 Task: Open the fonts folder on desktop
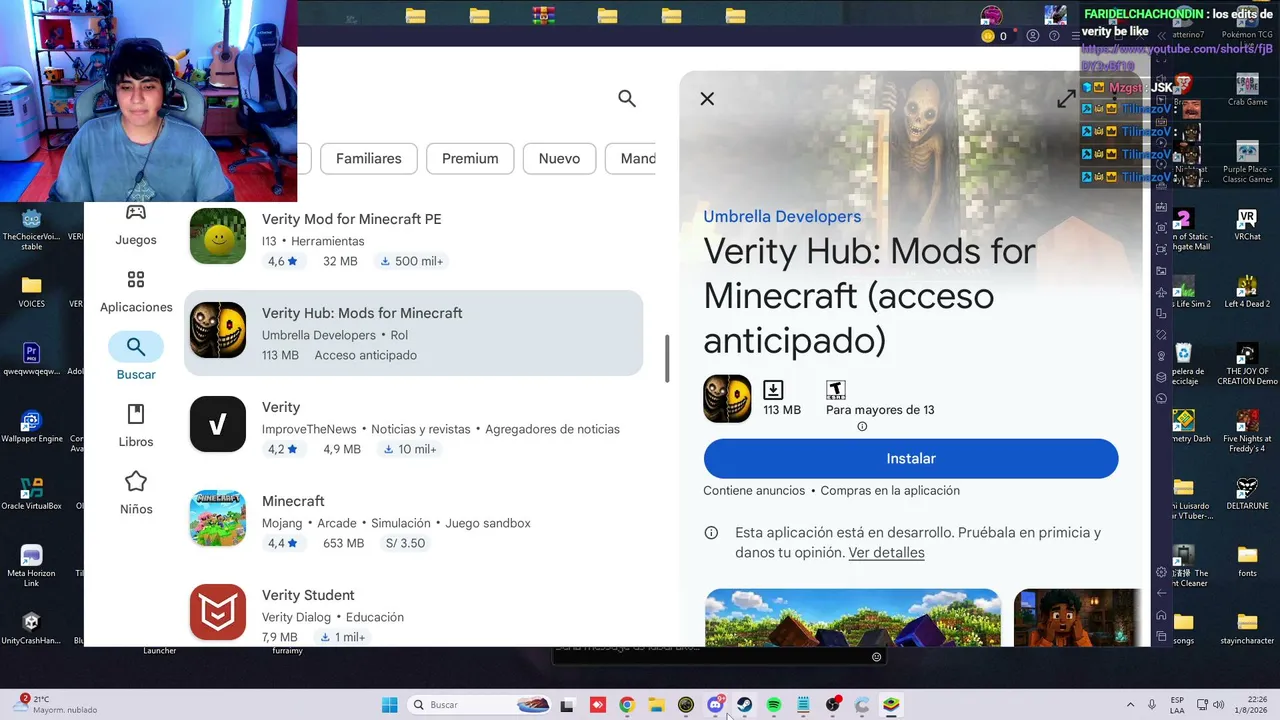[1247, 561]
